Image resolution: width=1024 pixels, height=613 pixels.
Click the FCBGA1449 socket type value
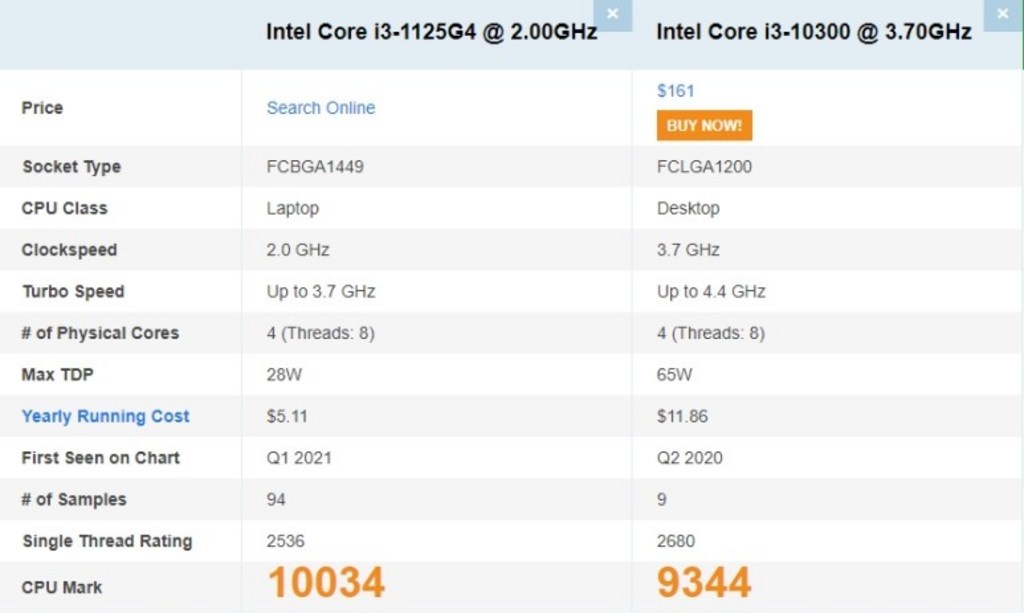(315, 166)
